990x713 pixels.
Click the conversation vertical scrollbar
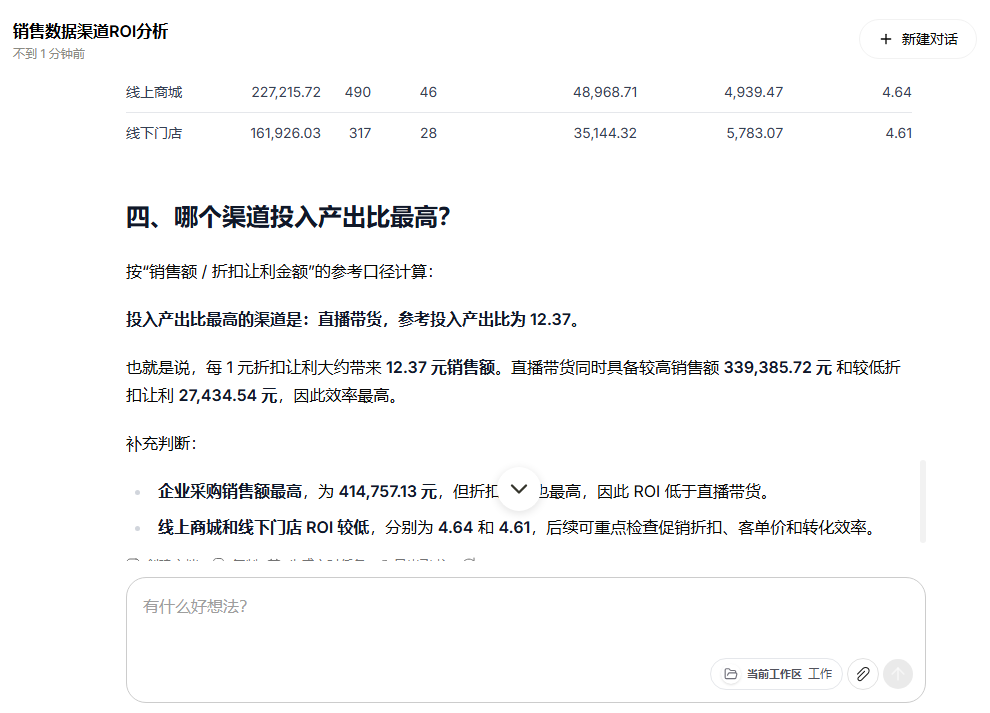pyautogui.click(x=923, y=501)
